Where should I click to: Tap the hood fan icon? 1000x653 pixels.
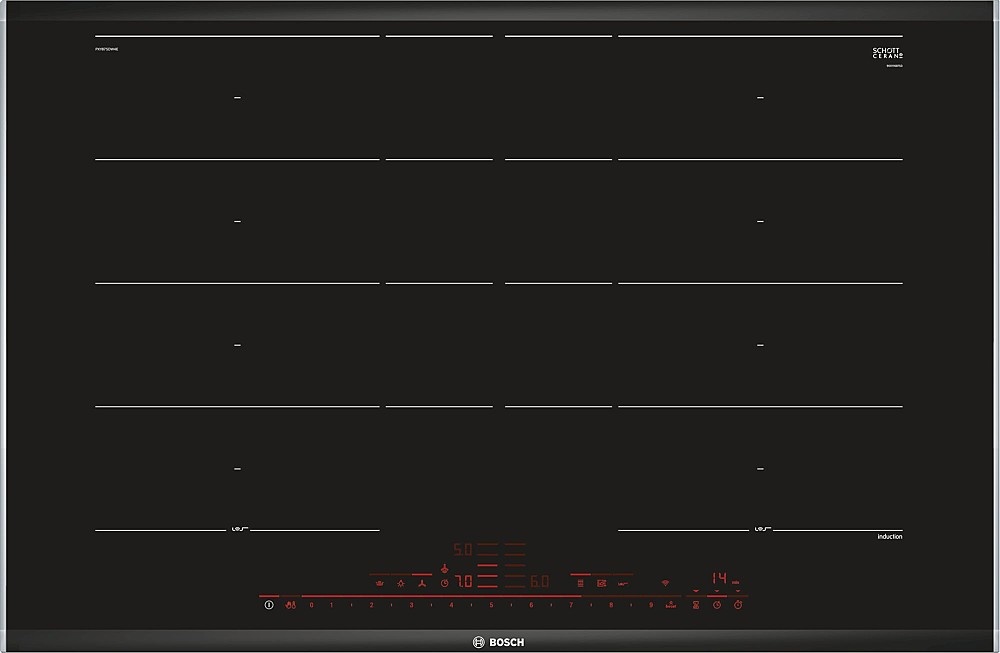click(422, 582)
